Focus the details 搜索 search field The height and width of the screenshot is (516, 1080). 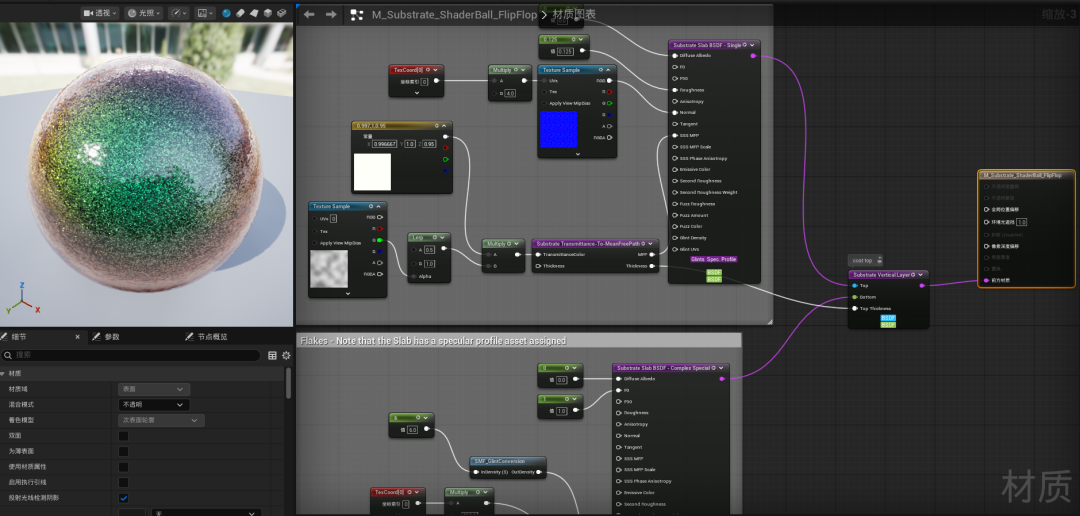coord(131,355)
